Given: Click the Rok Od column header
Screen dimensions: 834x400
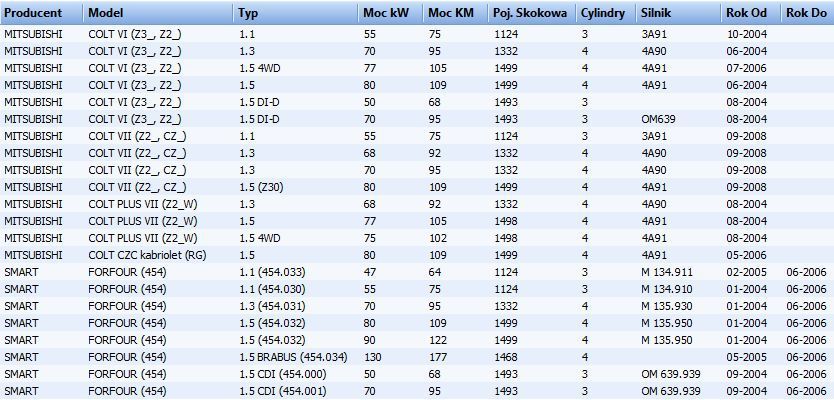Looking at the screenshot, I should 751,13.
